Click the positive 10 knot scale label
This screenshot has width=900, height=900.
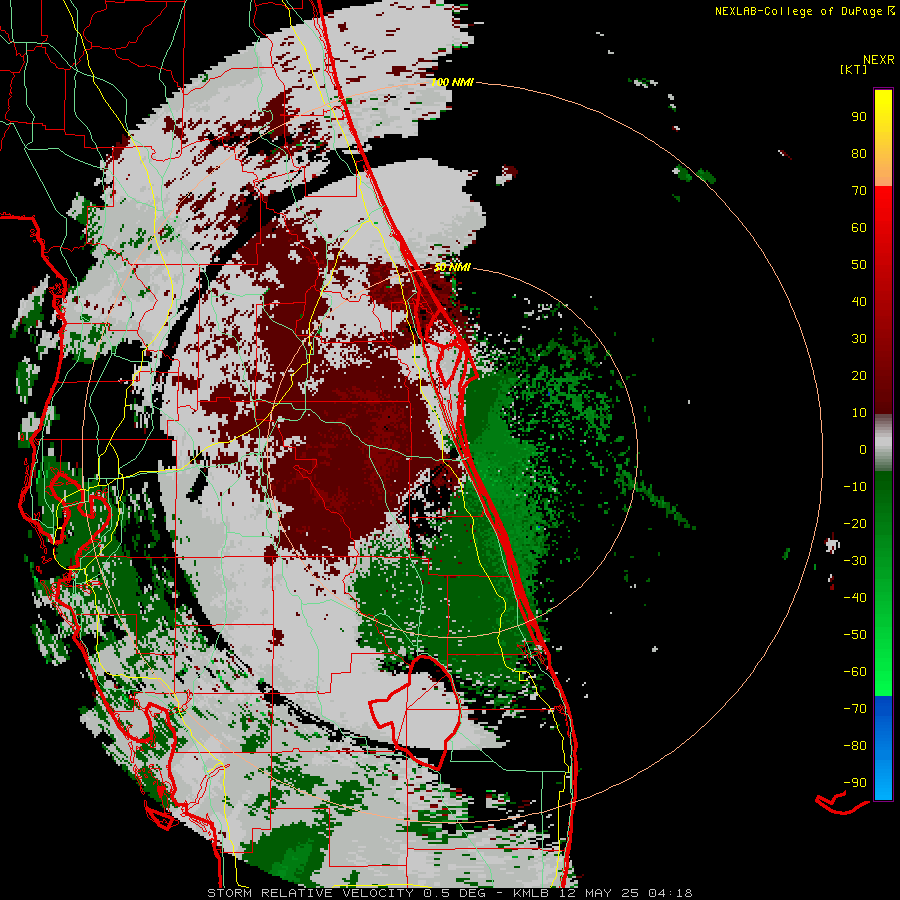859,413
